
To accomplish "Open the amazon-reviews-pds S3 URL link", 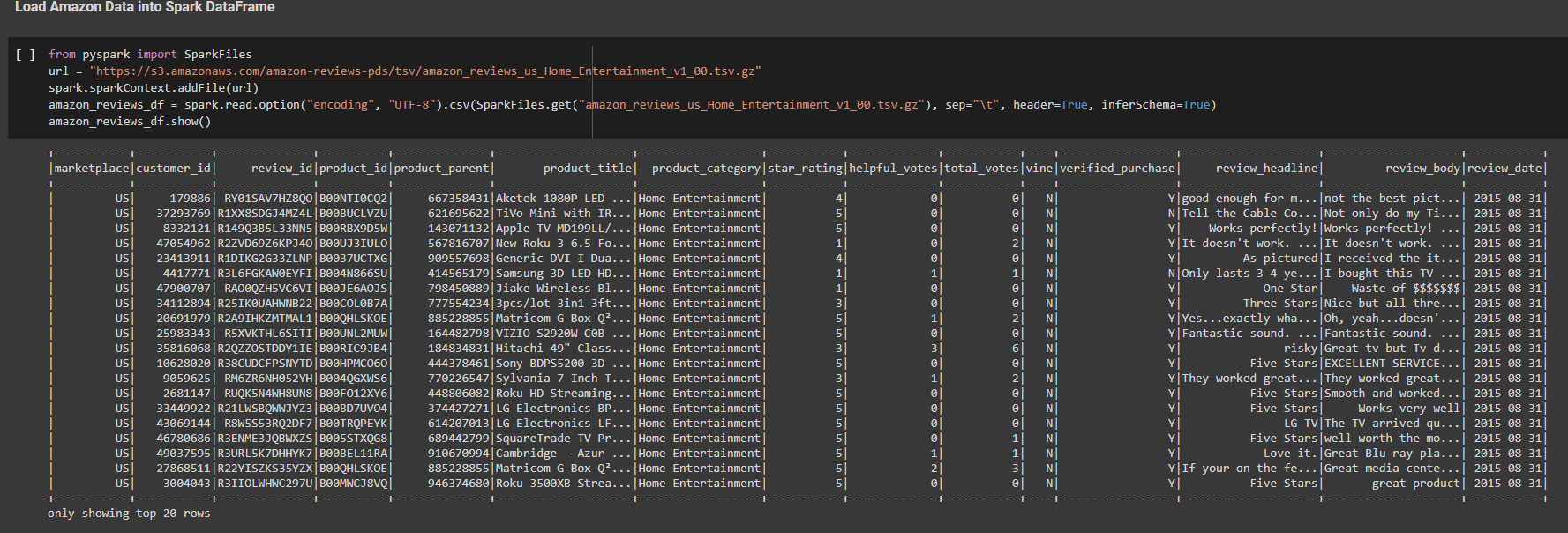I will tap(424, 71).
